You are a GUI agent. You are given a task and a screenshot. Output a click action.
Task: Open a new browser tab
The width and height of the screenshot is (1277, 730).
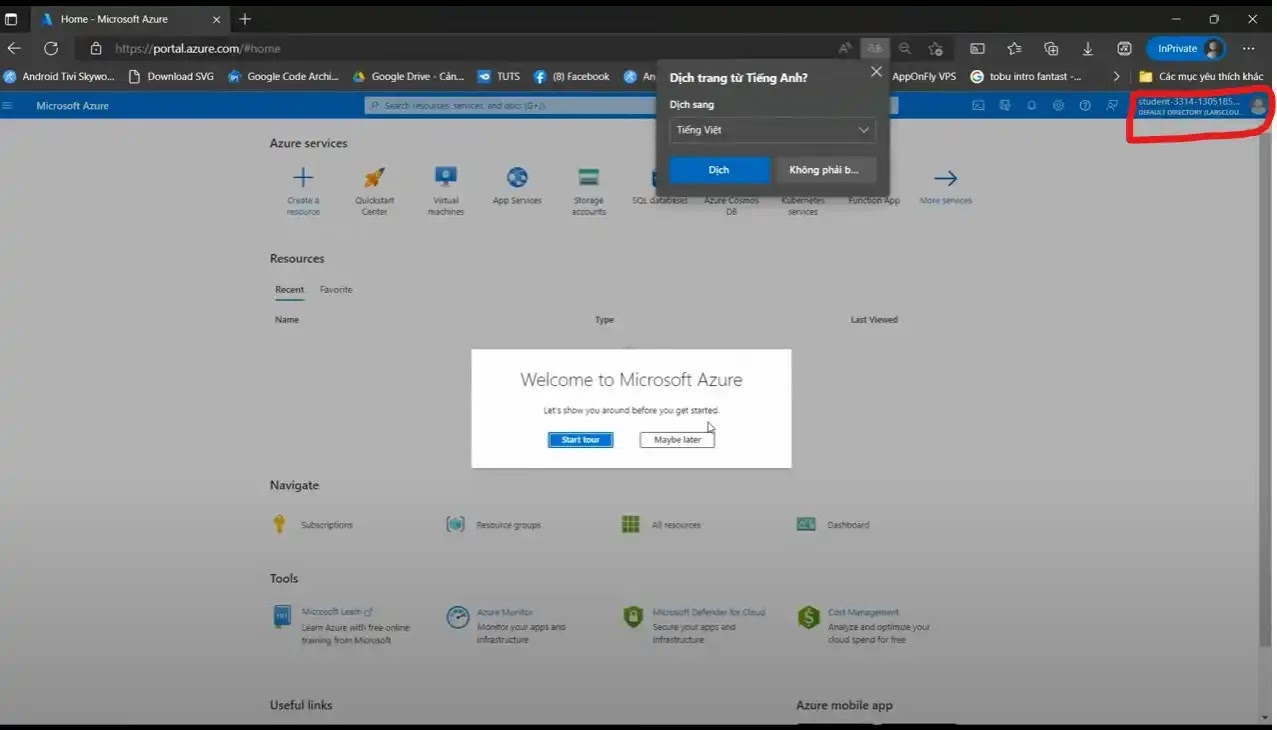pyautogui.click(x=245, y=19)
